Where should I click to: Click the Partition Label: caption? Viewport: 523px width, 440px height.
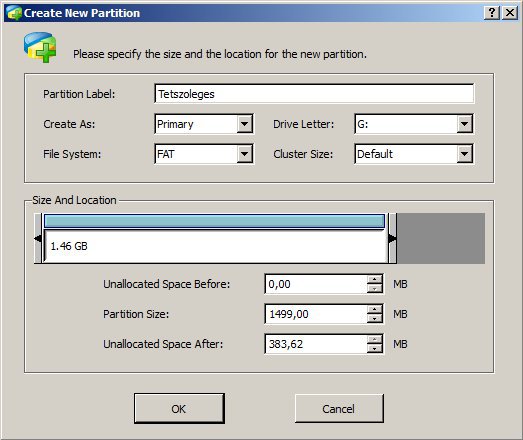click(79, 94)
